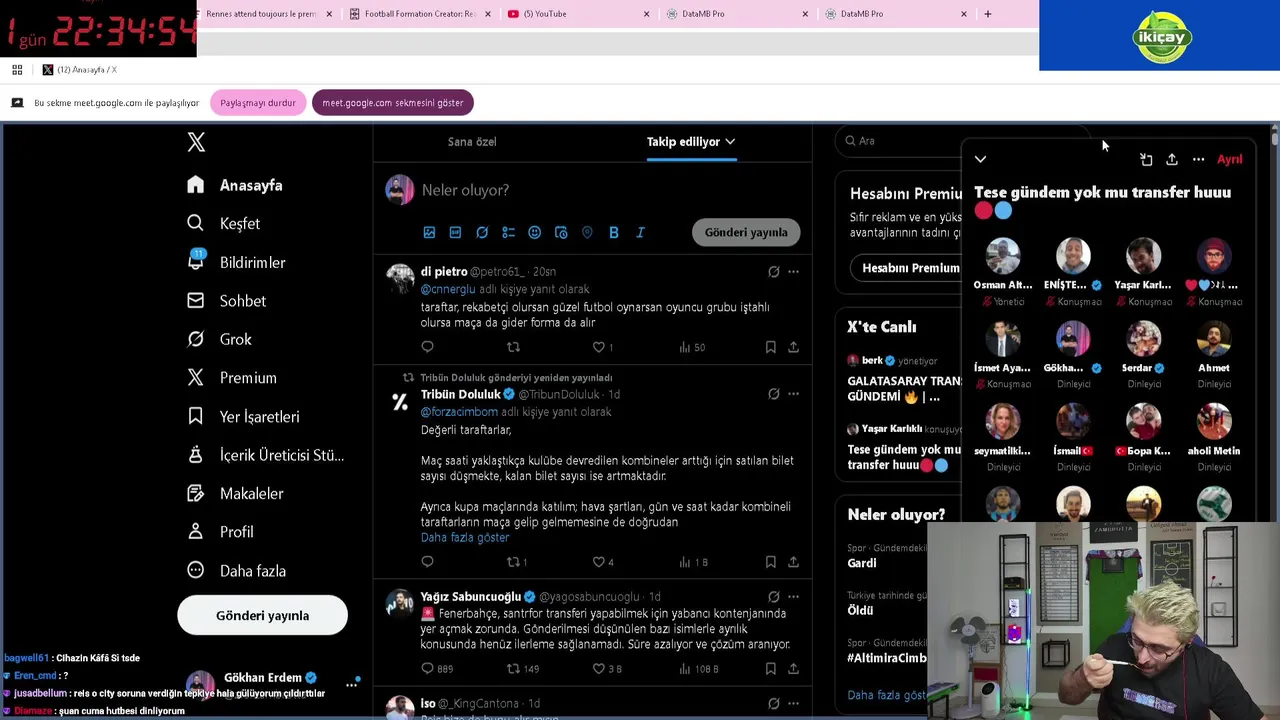This screenshot has height=720, width=1280.
Task: Open Osman Alt... host avatar in the Space
Action: pyautogui.click(x=1002, y=256)
